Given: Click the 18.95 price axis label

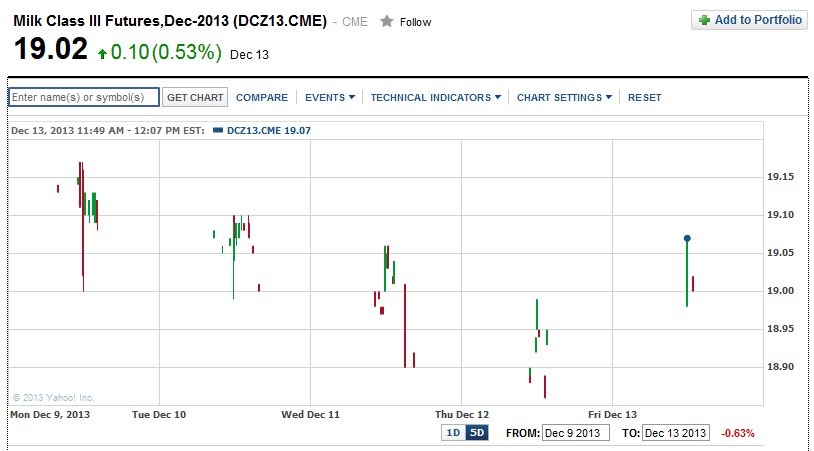Looking at the screenshot, I should (x=780, y=329).
